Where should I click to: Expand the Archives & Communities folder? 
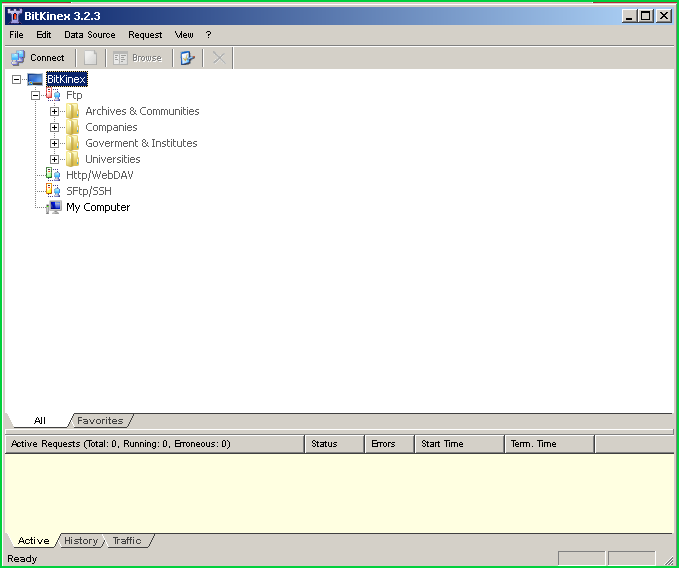point(55,111)
